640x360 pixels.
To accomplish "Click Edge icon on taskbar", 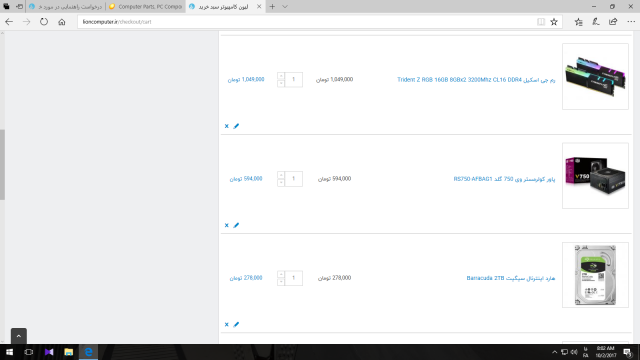I will click(x=88, y=352).
